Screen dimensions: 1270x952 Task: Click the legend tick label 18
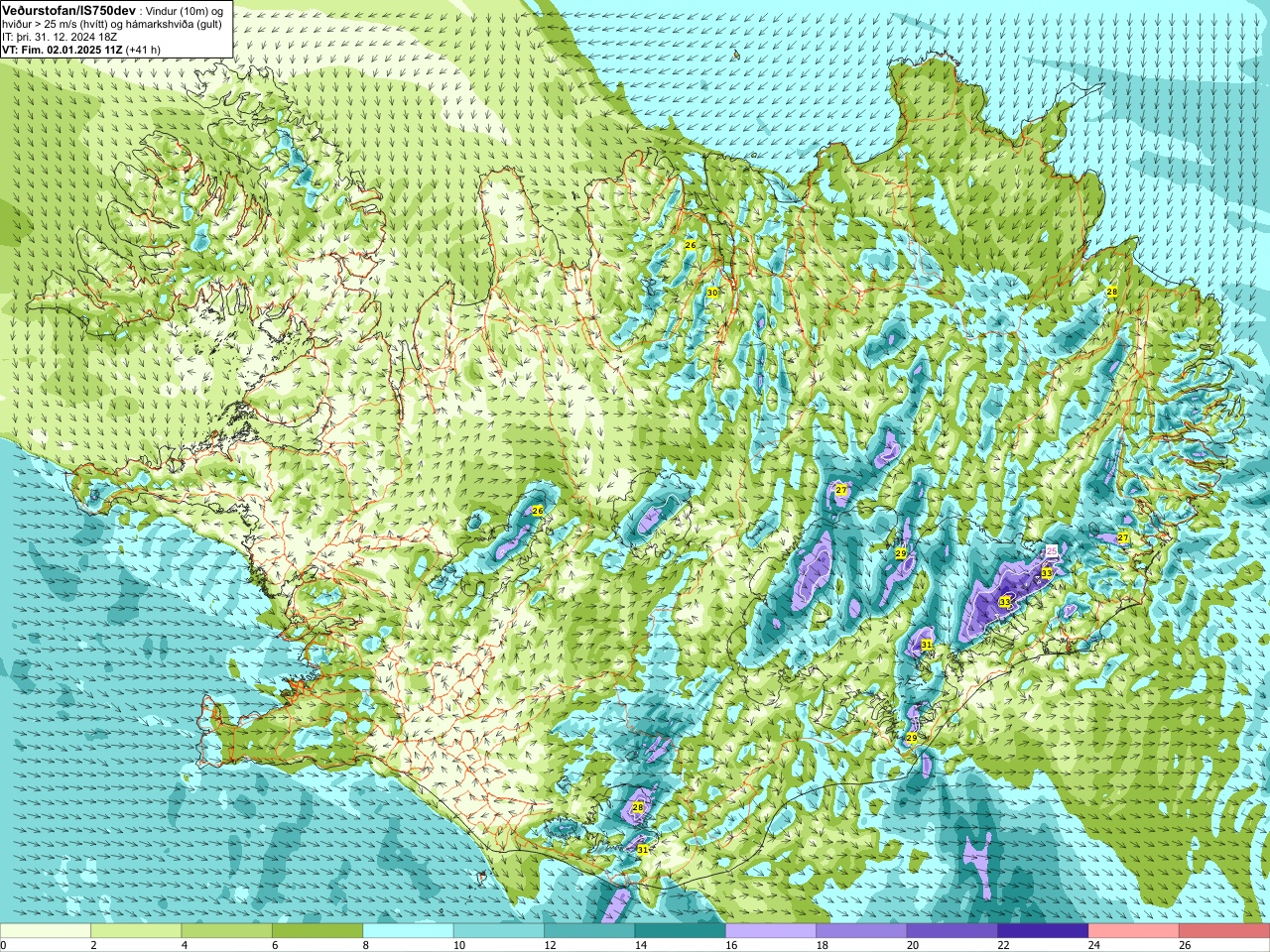click(x=822, y=945)
